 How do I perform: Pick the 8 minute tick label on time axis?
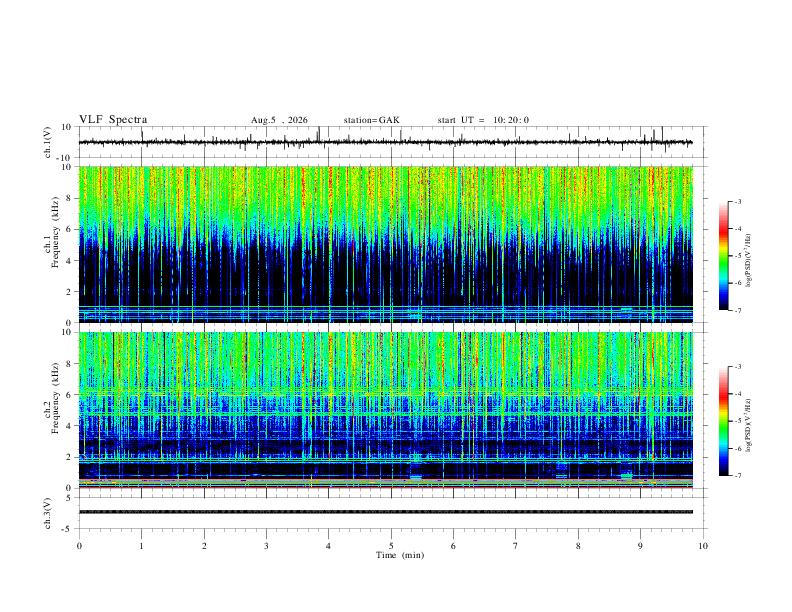pyautogui.click(x=578, y=546)
